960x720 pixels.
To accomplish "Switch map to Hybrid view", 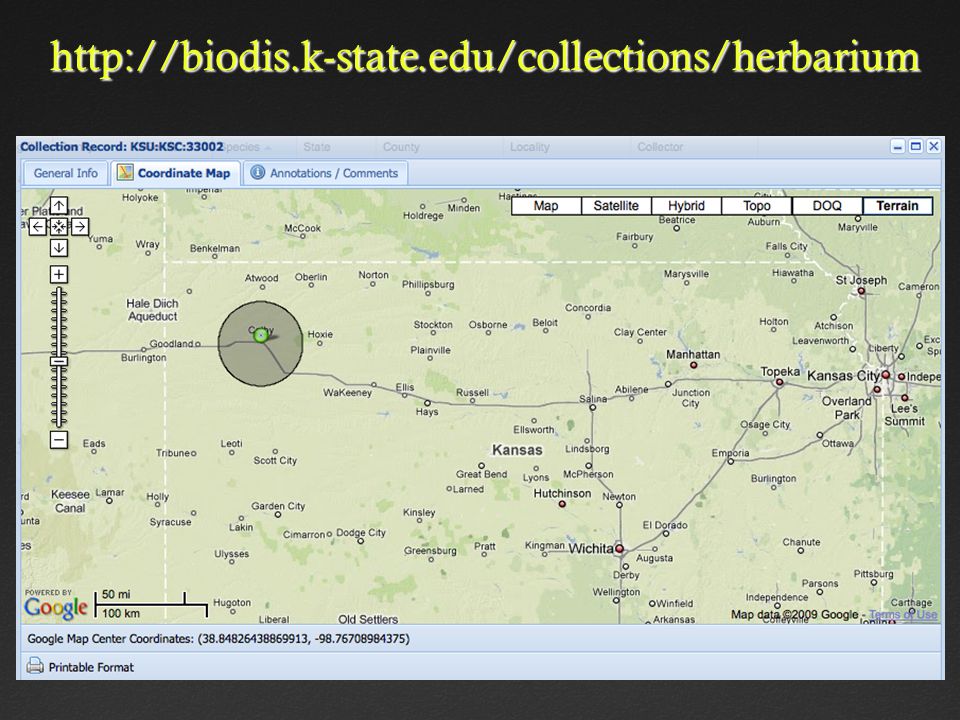I will pyautogui.click(x=686, y=206).
